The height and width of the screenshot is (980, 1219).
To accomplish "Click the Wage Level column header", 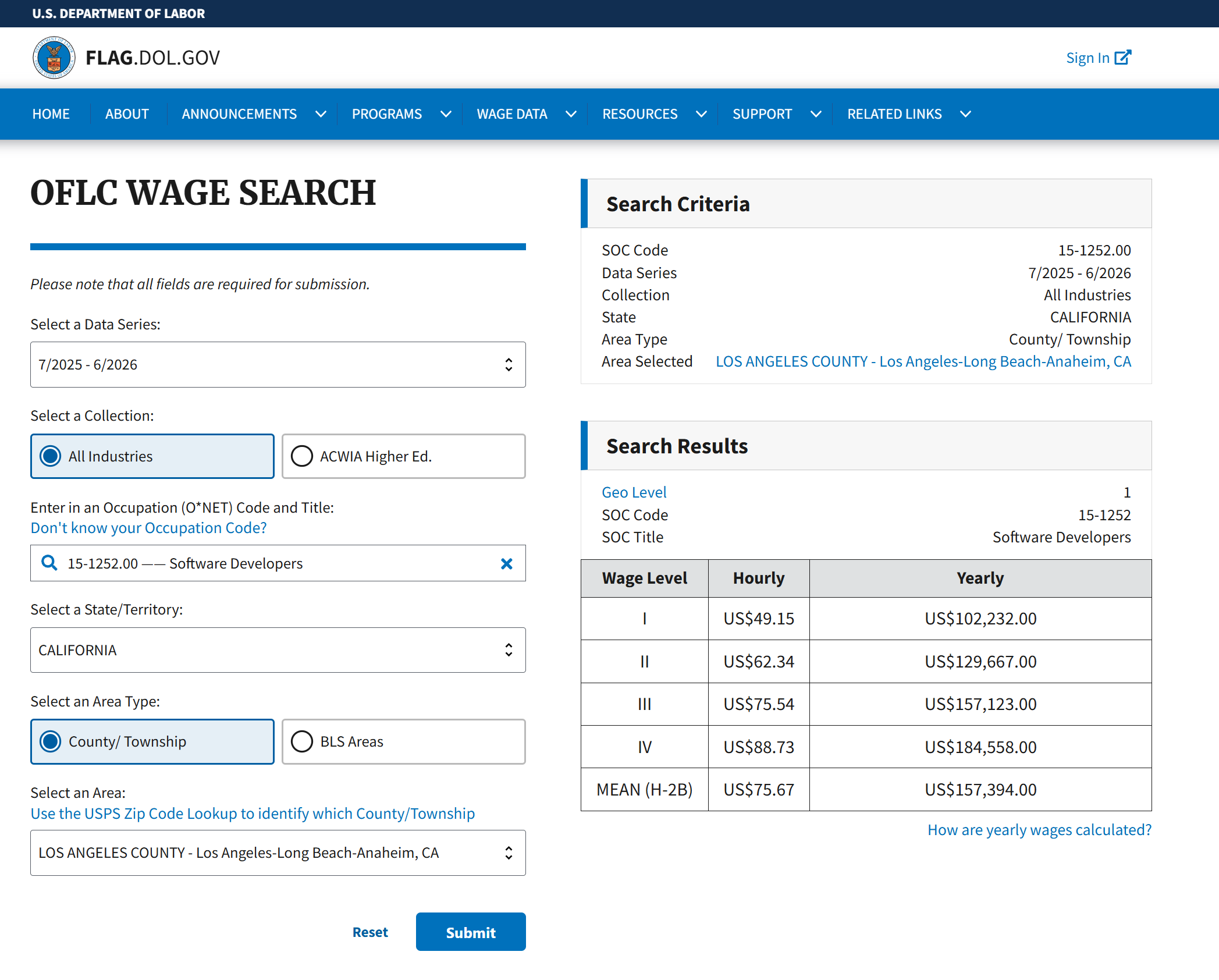I will [645, 578].
